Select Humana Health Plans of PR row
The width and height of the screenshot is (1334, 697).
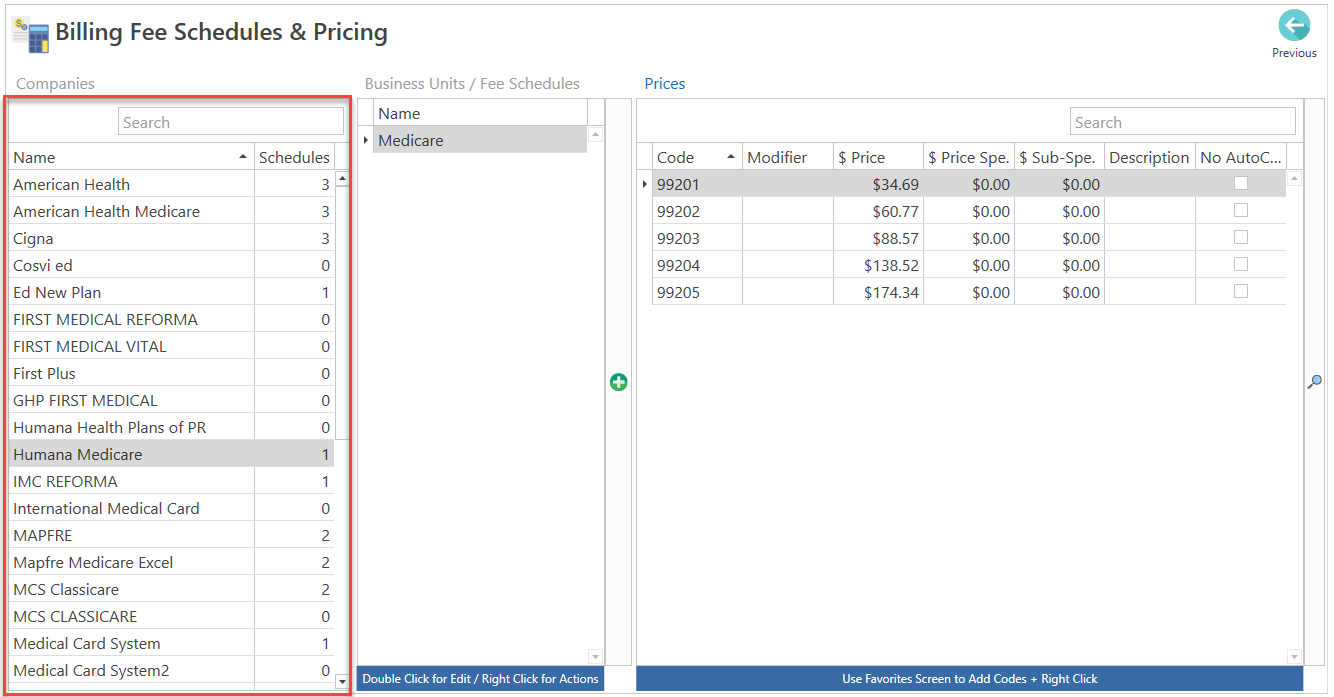pyautogui.click(x=172, y=427)
